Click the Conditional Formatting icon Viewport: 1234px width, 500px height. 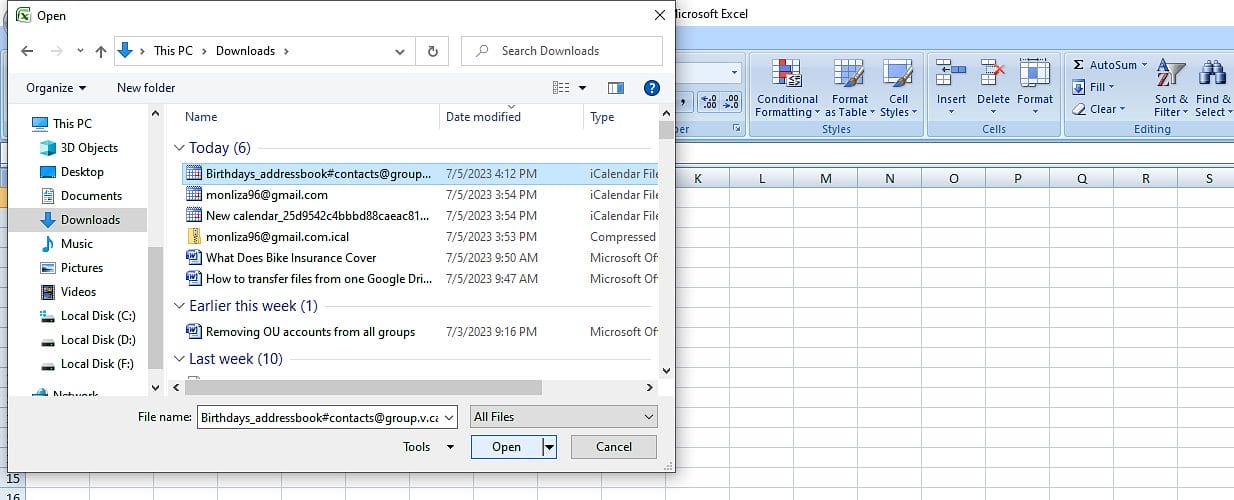pos(787,74)
